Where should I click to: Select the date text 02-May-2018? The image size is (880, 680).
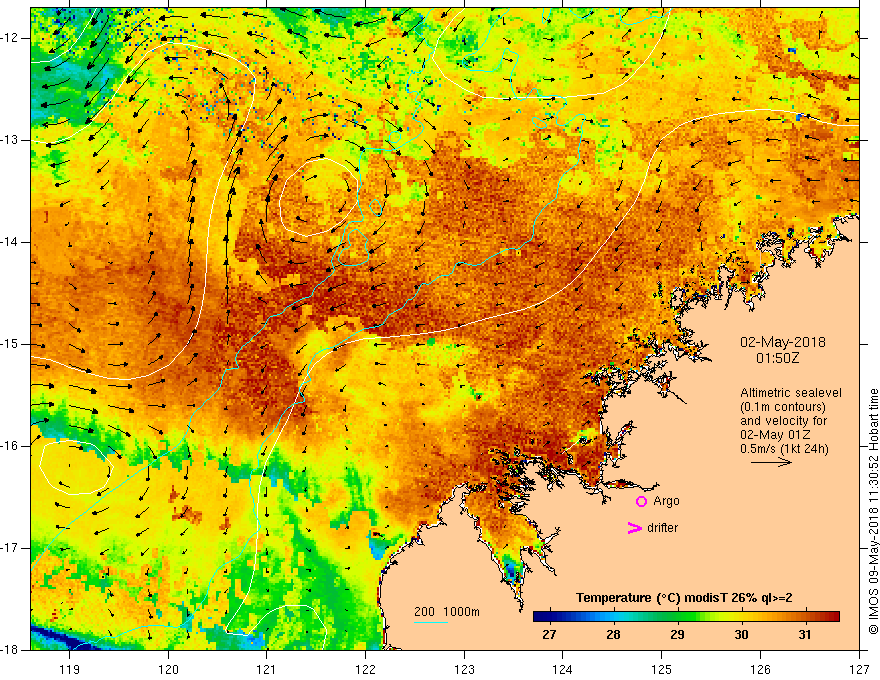pyautogui.click(x=782, y=342)
